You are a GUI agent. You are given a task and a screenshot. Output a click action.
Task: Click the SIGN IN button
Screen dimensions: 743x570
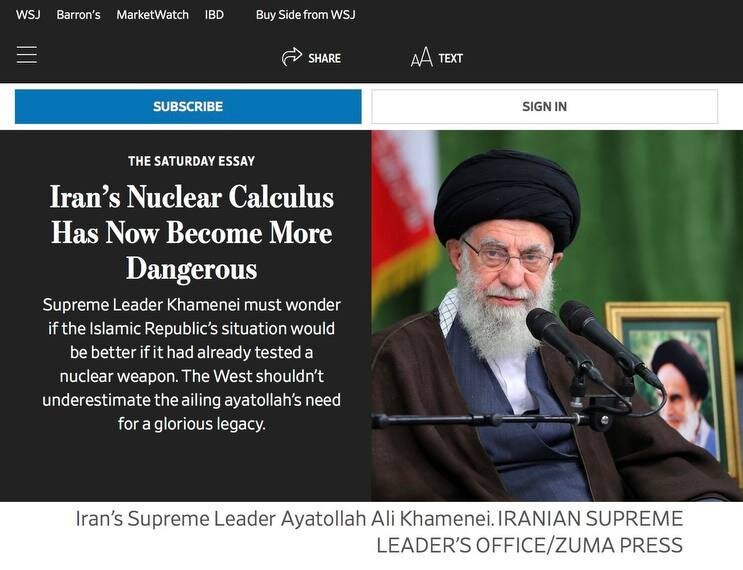tap(544, 107)
